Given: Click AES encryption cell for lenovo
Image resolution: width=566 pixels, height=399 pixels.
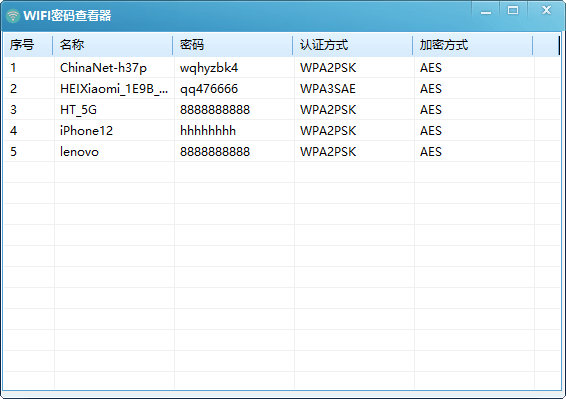Looking at the screenshot, I should tap(474, 151).
